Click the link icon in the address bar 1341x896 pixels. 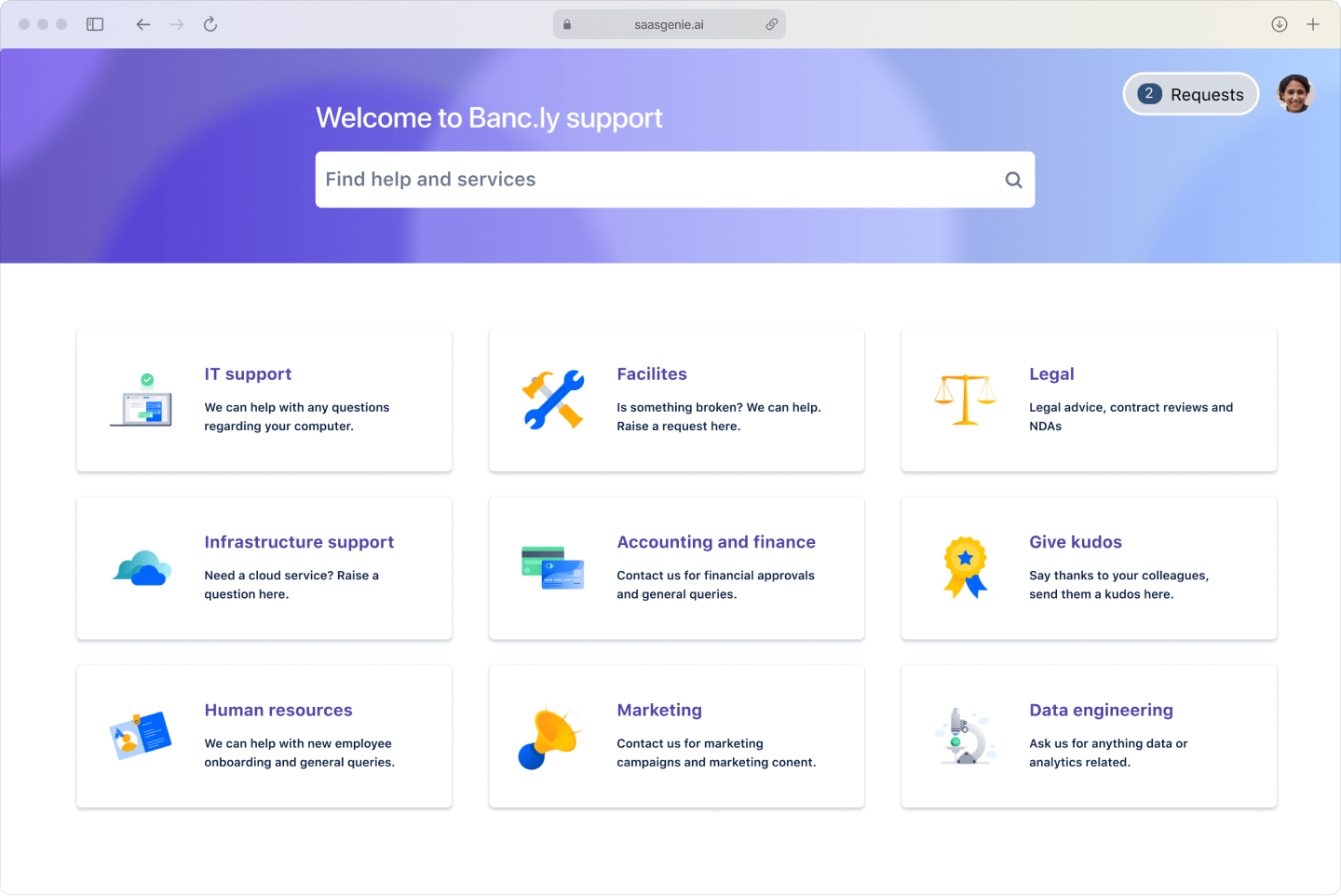pos(772,25)
